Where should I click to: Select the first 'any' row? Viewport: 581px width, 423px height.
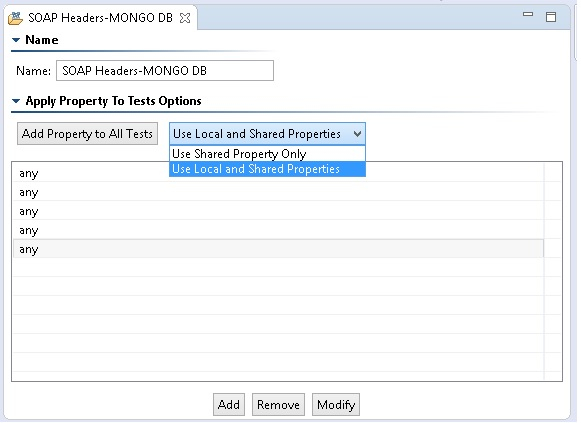pos(278,173)
